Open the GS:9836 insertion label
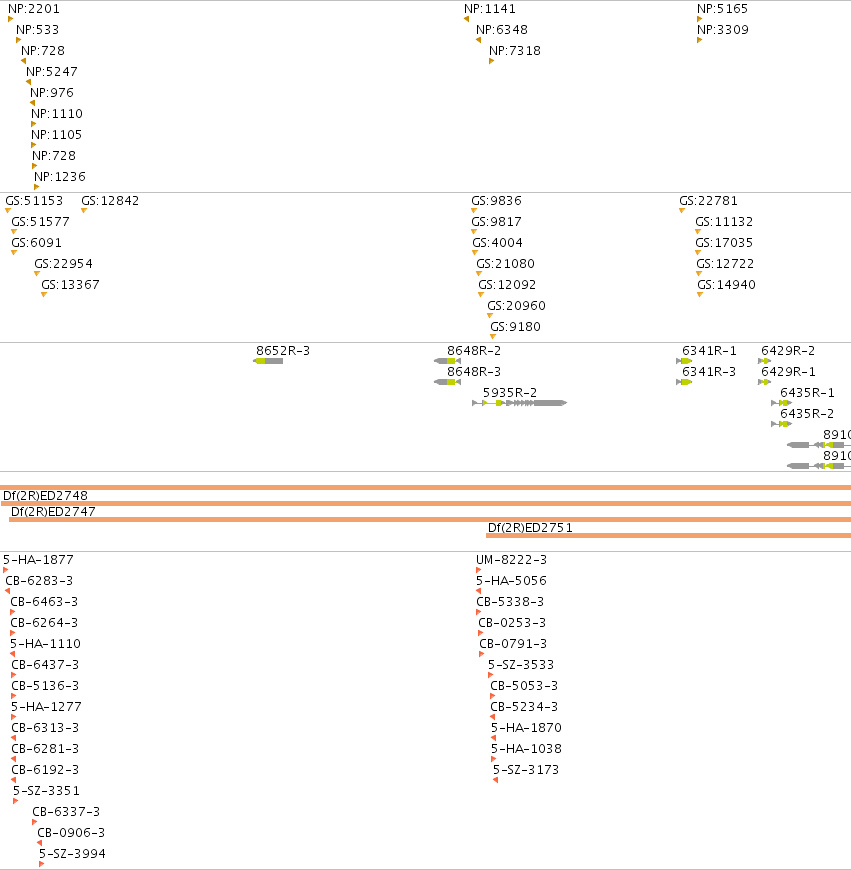851x870 pixels. point(497,201)
